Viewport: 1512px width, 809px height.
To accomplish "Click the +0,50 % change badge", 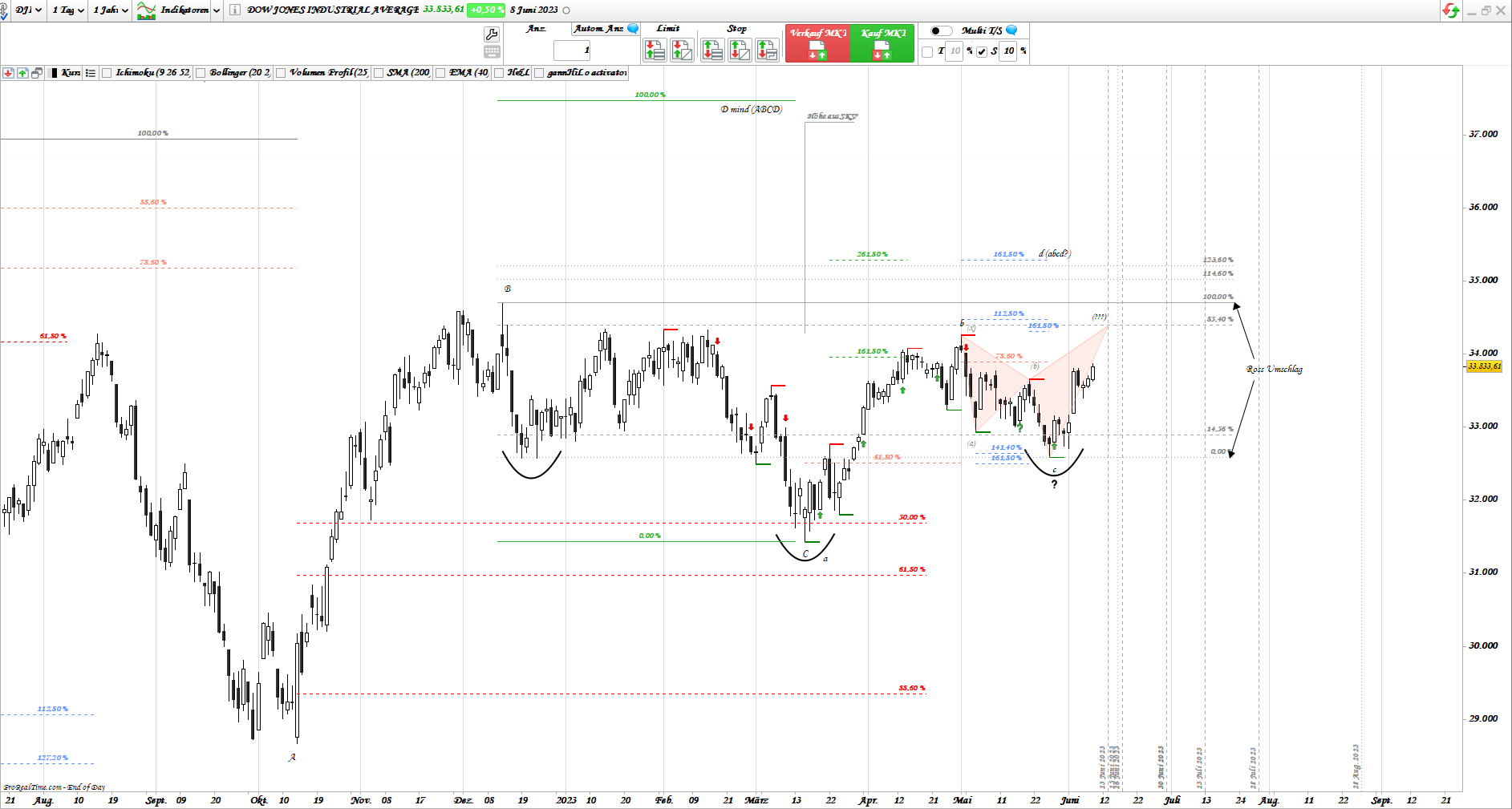I will (x=487, y=10).
